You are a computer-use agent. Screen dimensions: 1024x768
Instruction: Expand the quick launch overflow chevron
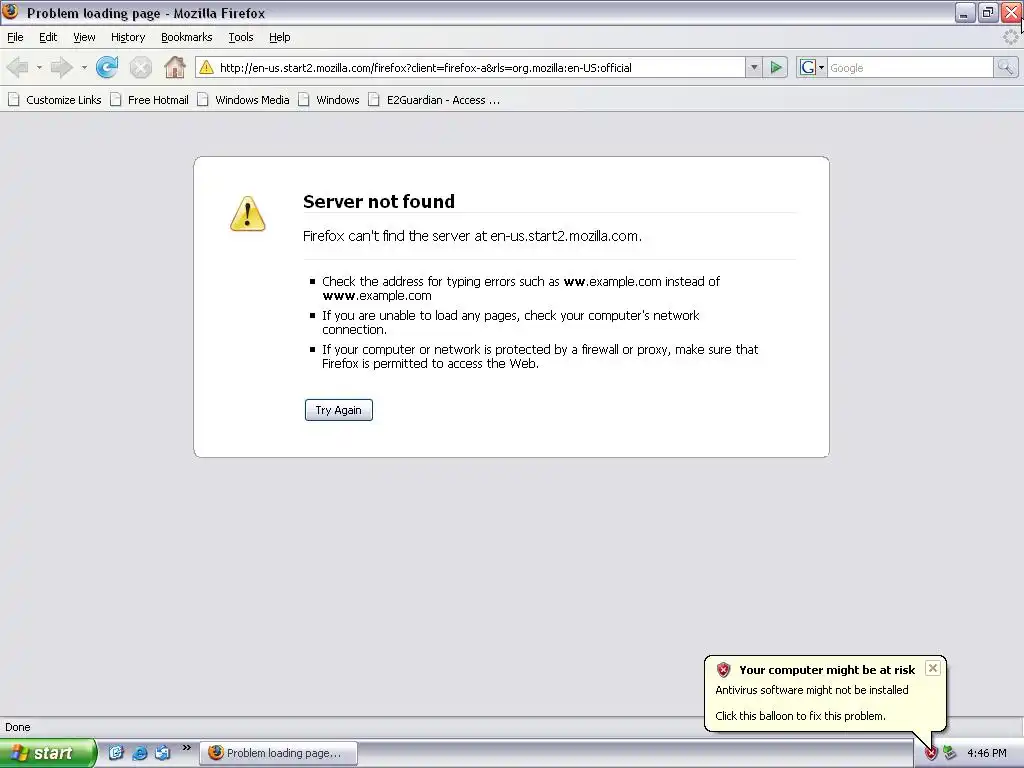click(187, 748)
